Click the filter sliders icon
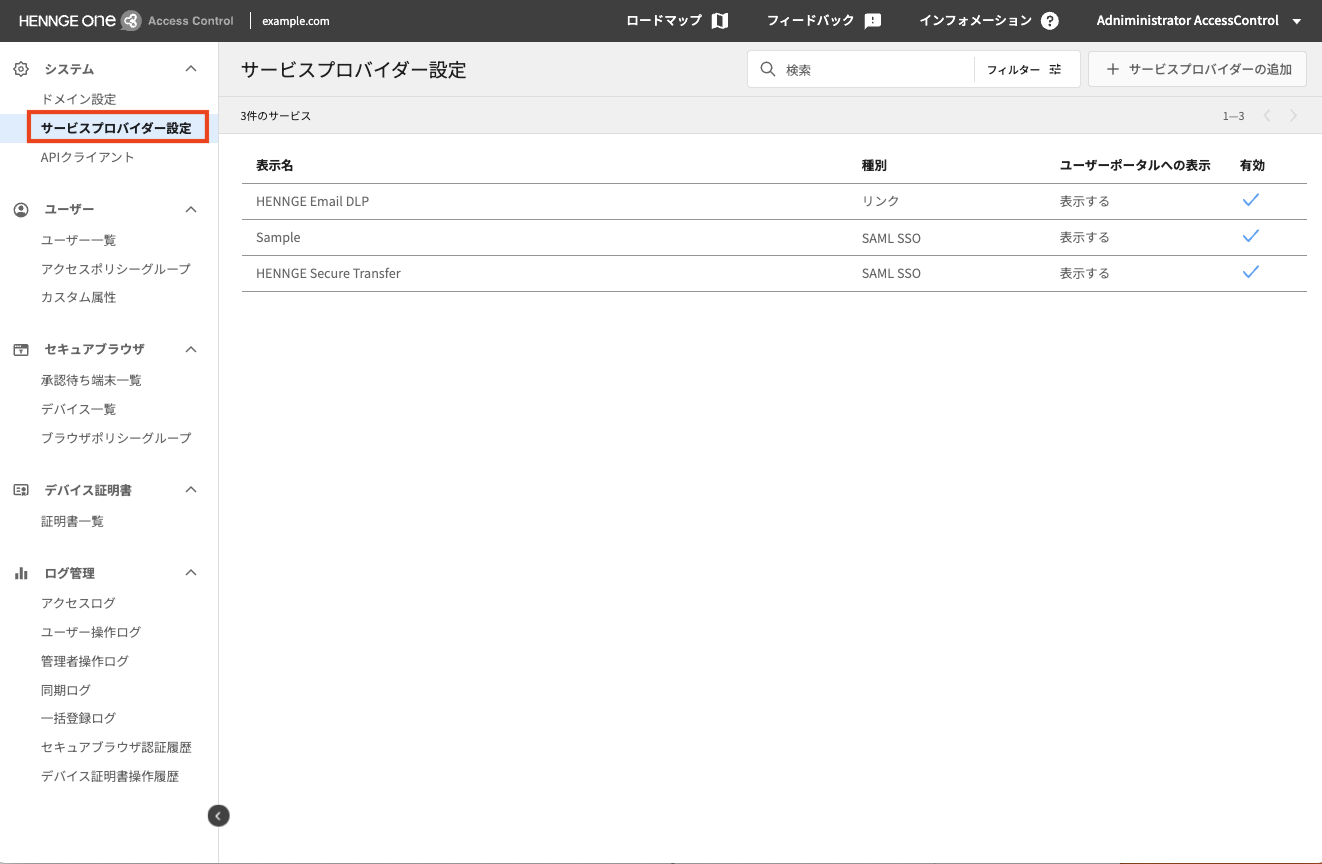This screenshot has height=864, width=1322. coord(1055,69)
